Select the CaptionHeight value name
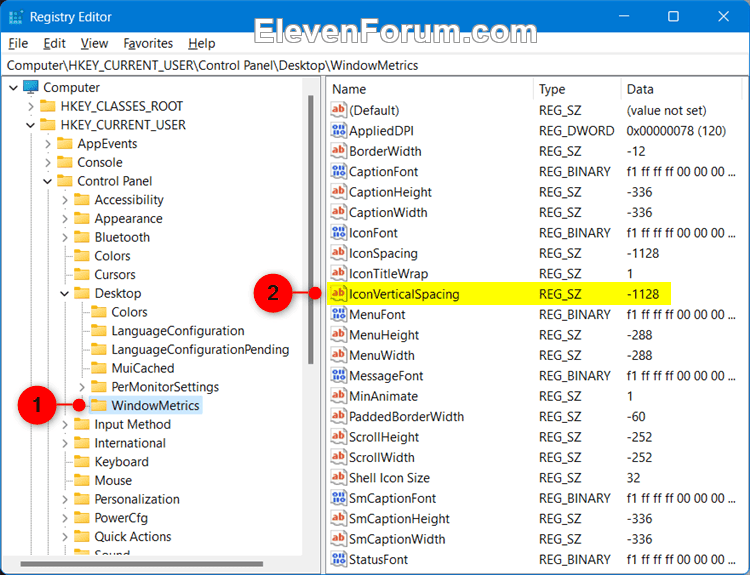Screen dimensions: 750x575 tap(390, 192)
